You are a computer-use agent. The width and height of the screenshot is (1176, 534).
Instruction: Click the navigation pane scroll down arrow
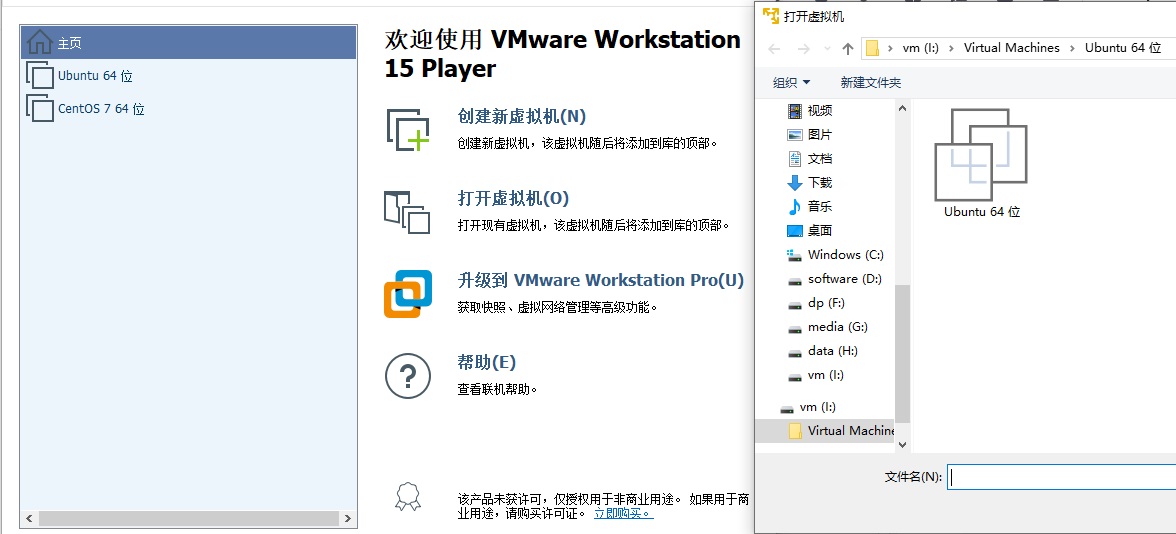pos(902,445)
